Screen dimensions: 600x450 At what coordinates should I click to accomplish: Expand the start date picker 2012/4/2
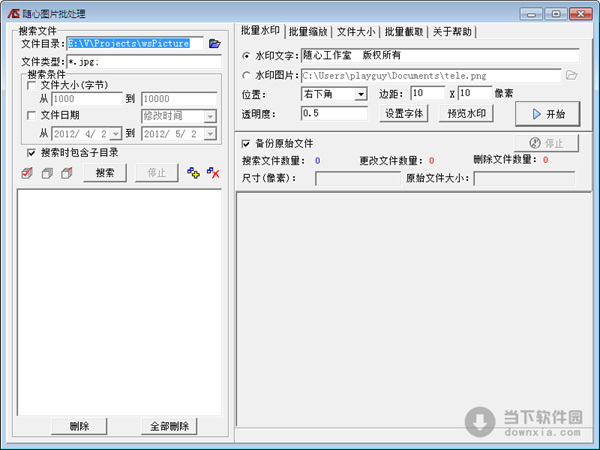[116, 133]
